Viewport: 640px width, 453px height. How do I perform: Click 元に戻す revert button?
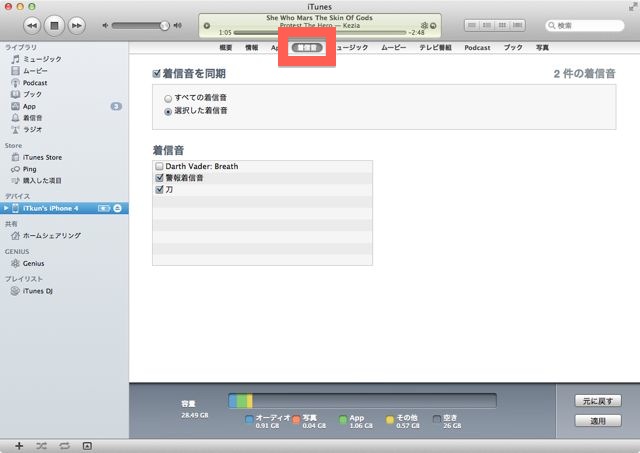tap(598, 401)
